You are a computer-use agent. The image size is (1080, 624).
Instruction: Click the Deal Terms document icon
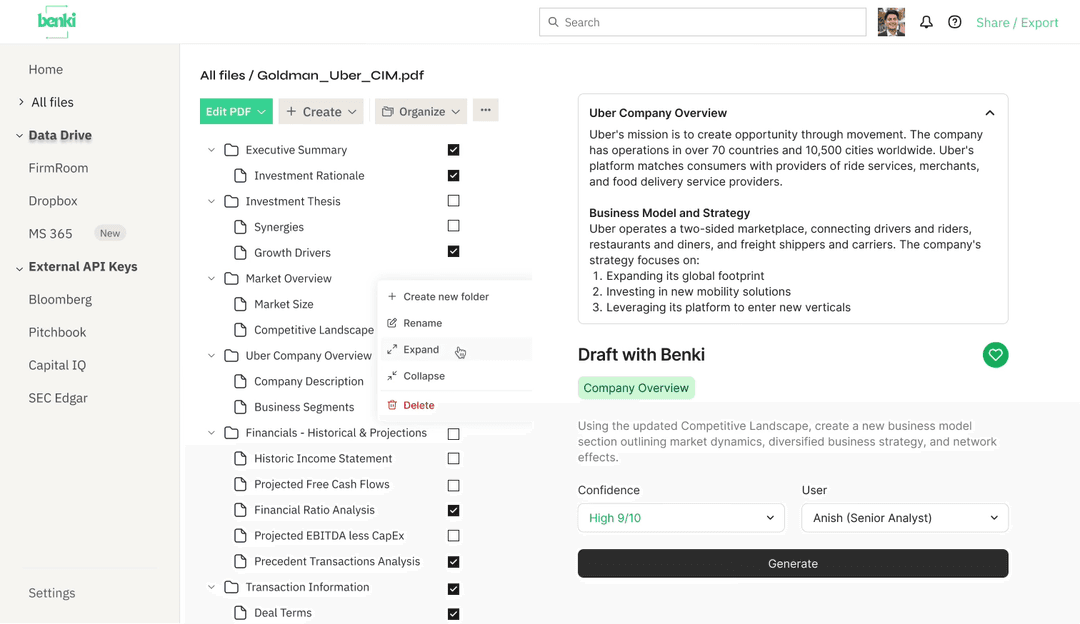tap(240, 613)
